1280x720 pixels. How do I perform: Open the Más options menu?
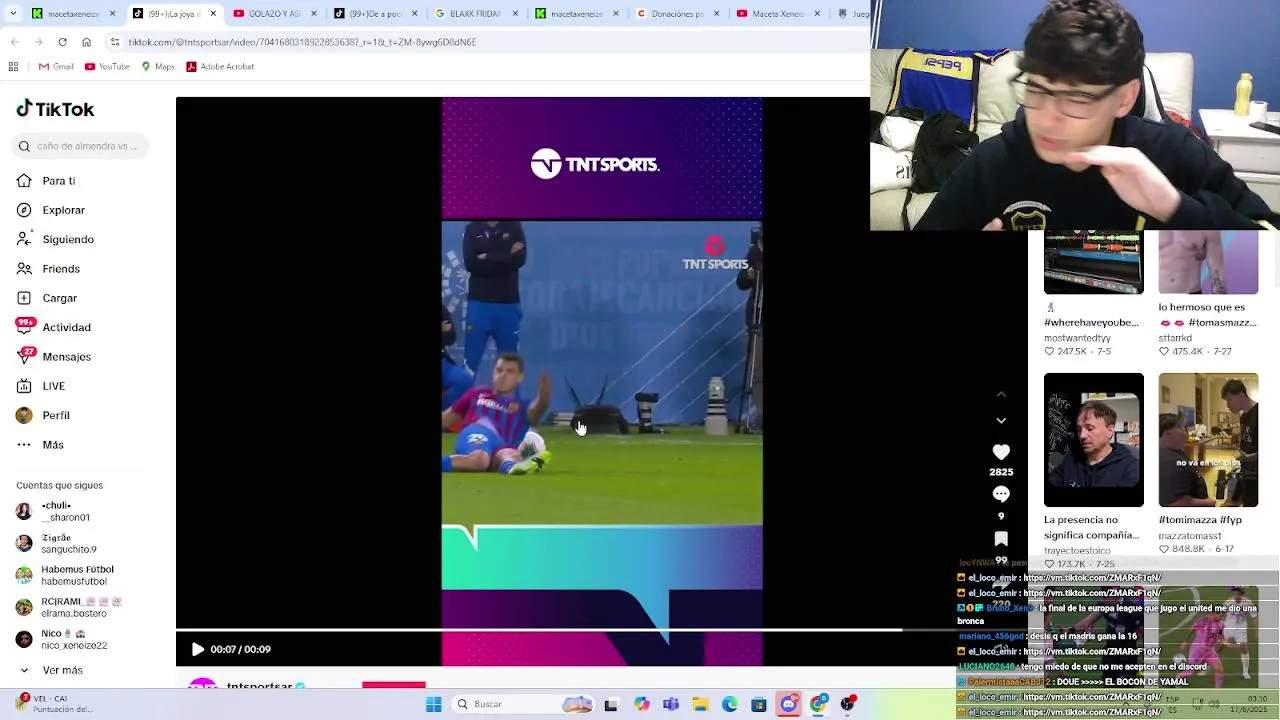point(41,445)
